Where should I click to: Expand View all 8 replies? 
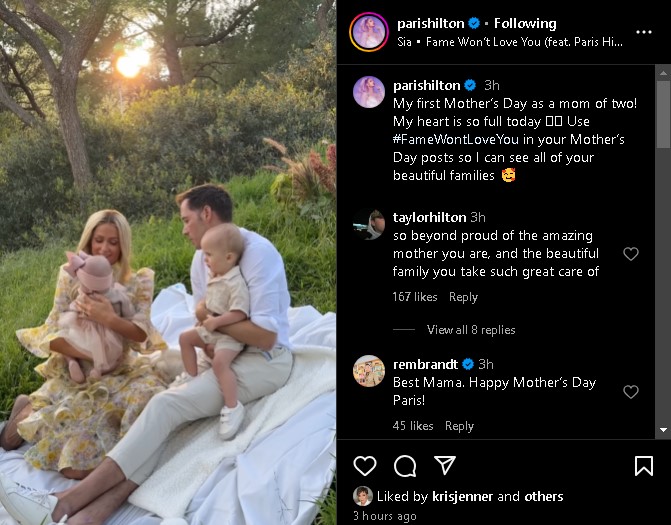coord(471,330)
